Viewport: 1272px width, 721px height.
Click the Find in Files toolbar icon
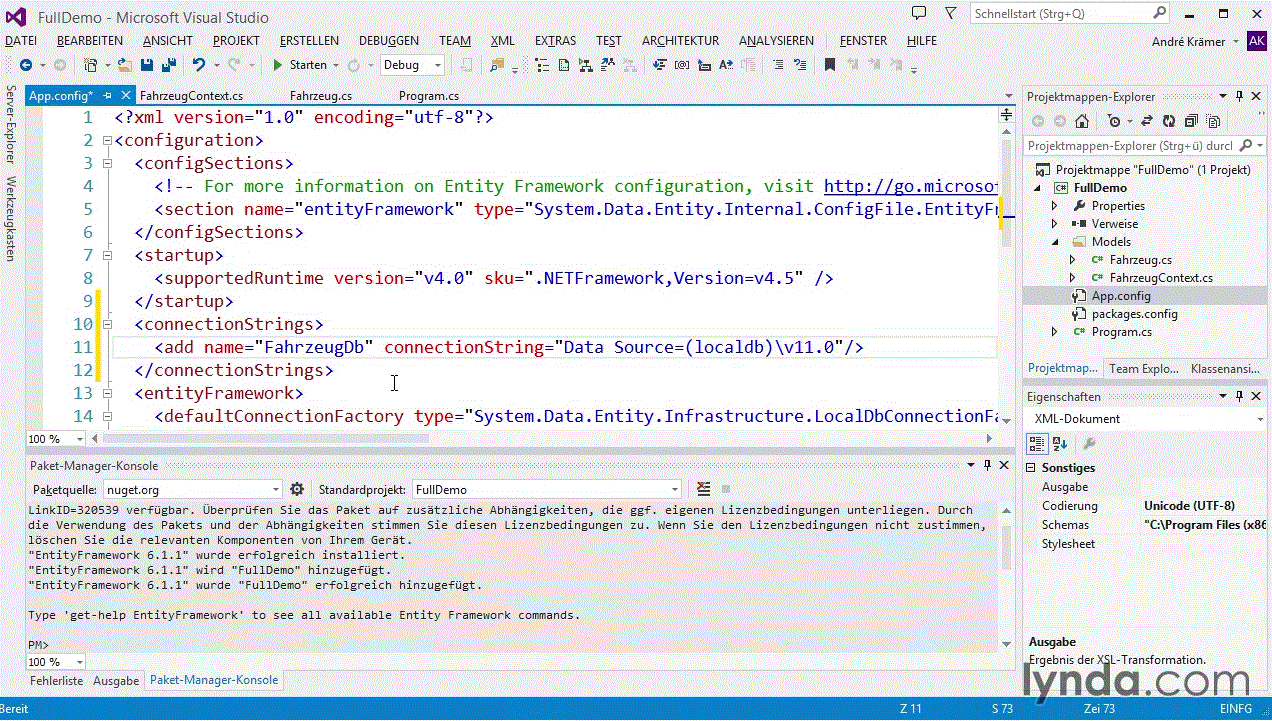(x=497, y=65)
